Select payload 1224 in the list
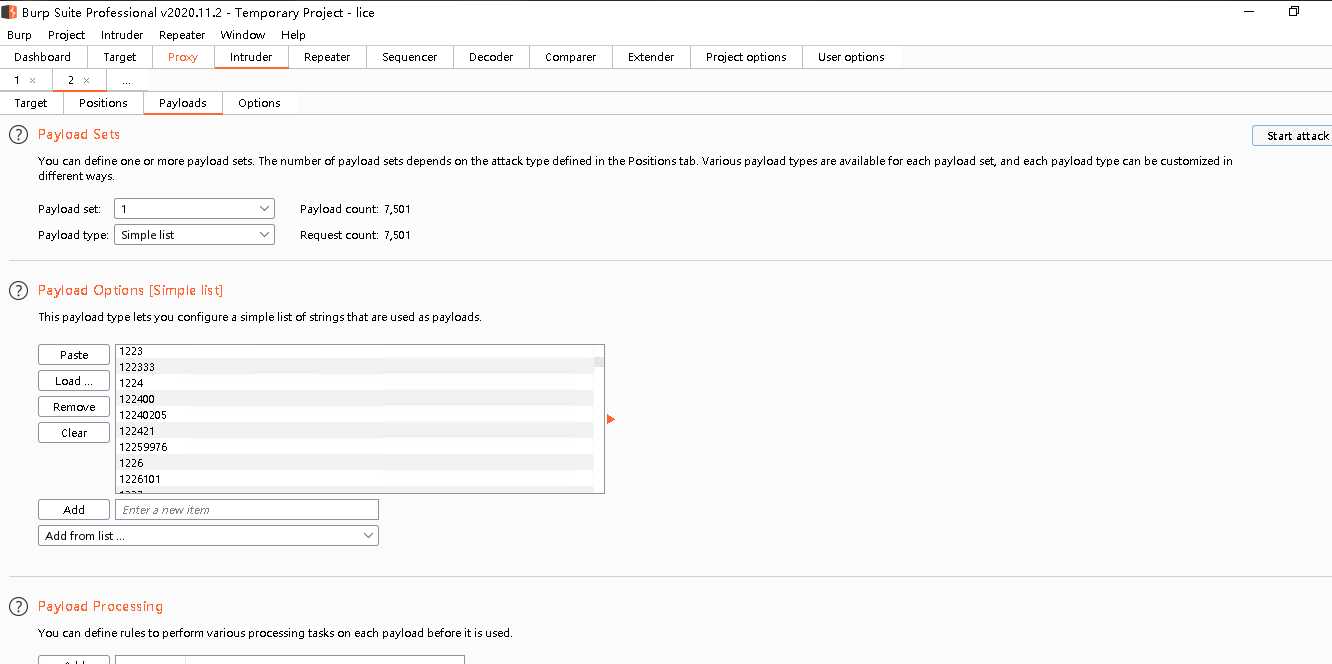Image resolution: width=1332 pixels, height=664 pixels. [x=355, y=383]
